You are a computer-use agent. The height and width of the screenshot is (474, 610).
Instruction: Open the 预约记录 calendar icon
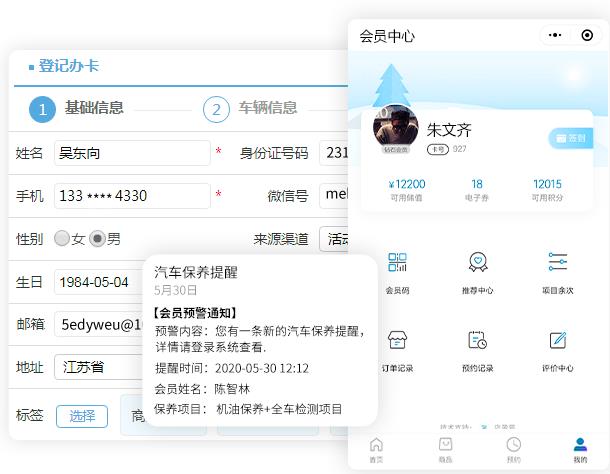coord(478,340)
